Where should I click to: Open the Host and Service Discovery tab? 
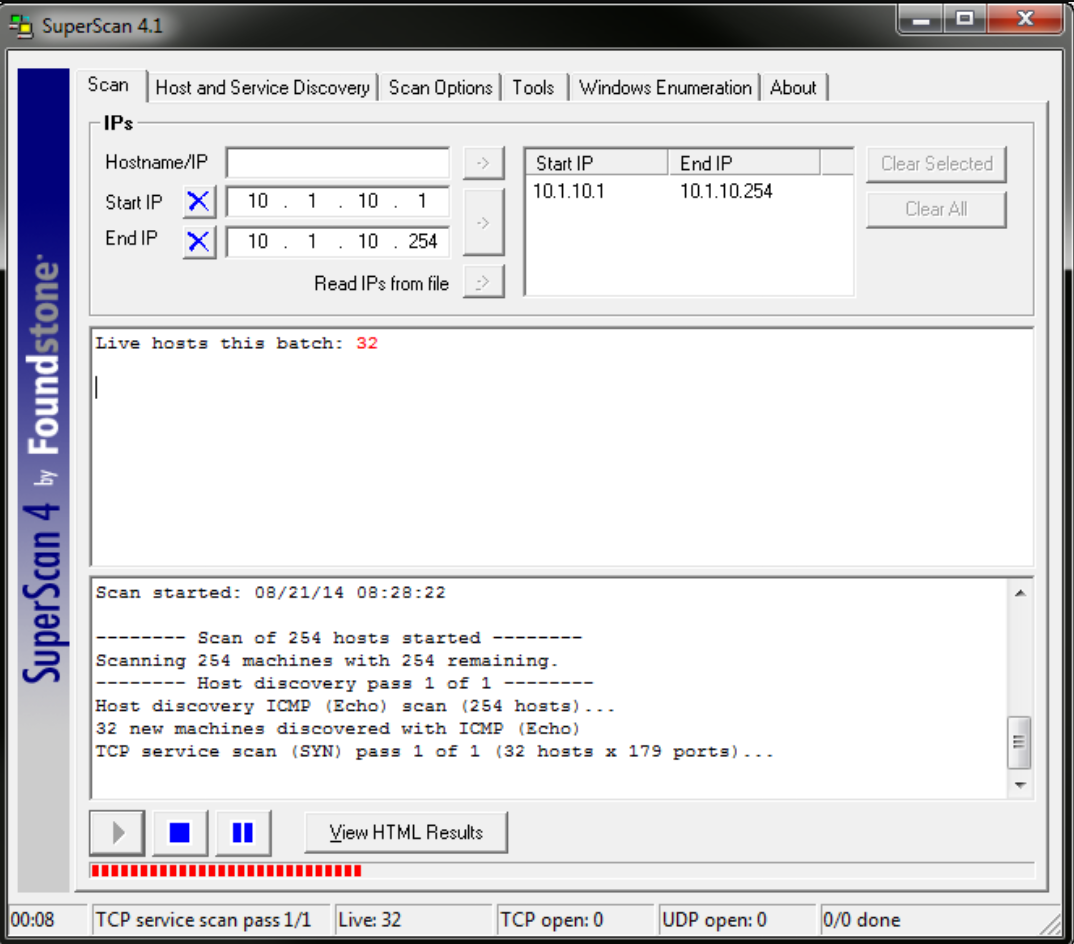click(x=262, y=88)
